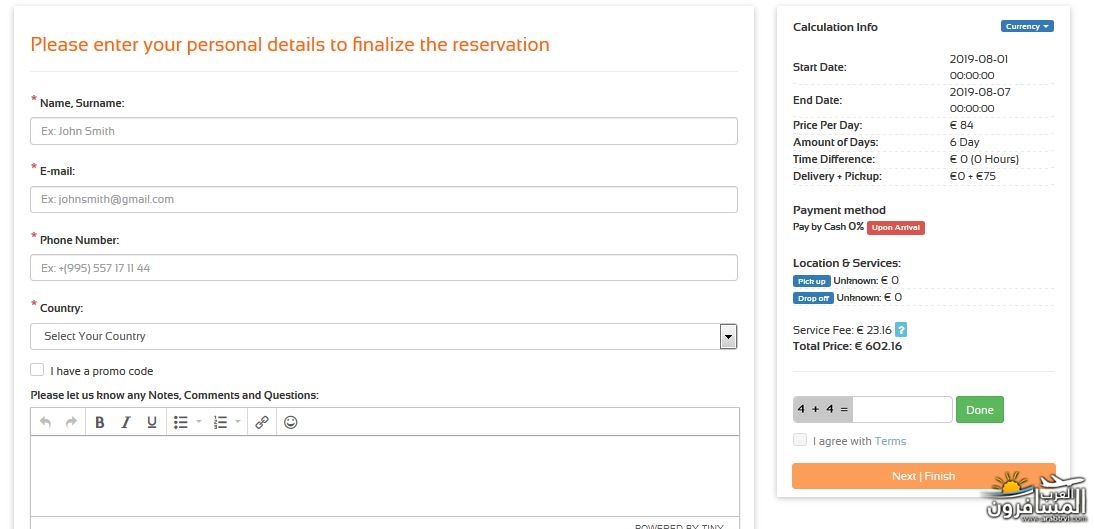1094x529 pixels.
Task: Open the Terms link
Action: (x=890, y=441)
